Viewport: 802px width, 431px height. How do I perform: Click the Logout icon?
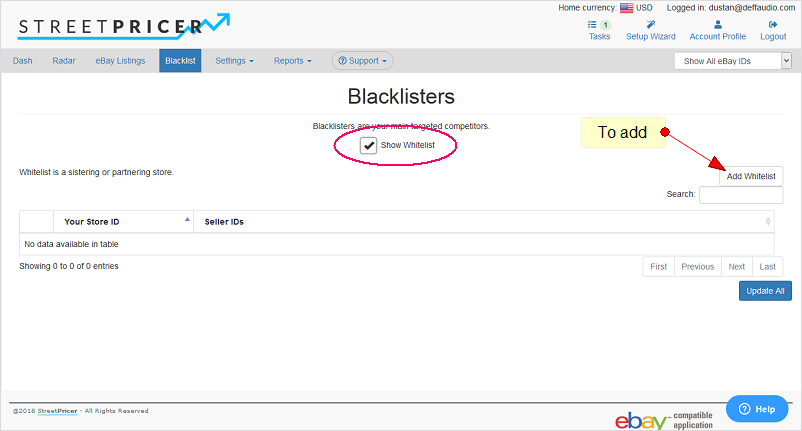pos(773,24)
